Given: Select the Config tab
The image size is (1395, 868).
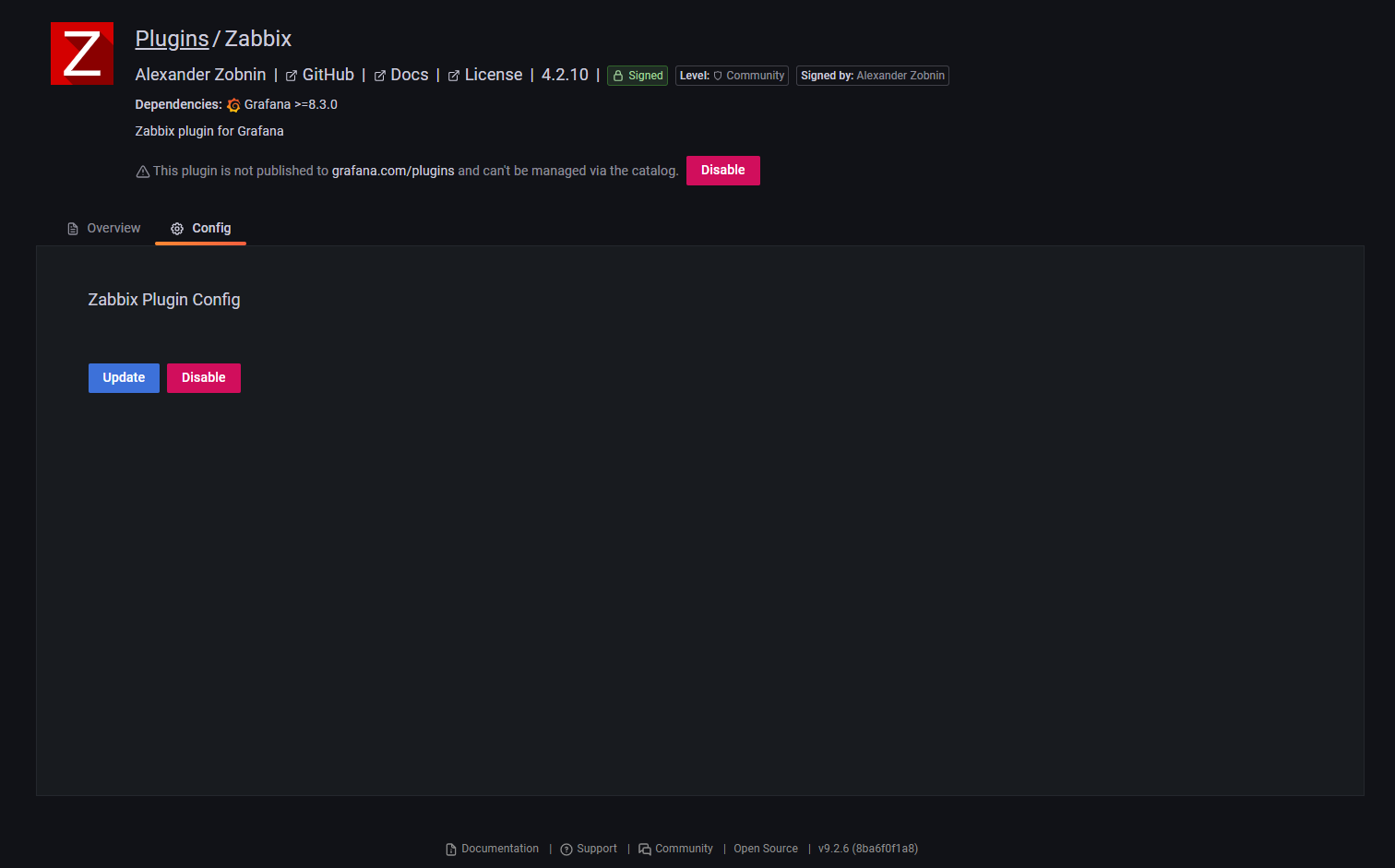Looking at the screenshot, I should 211,228.
